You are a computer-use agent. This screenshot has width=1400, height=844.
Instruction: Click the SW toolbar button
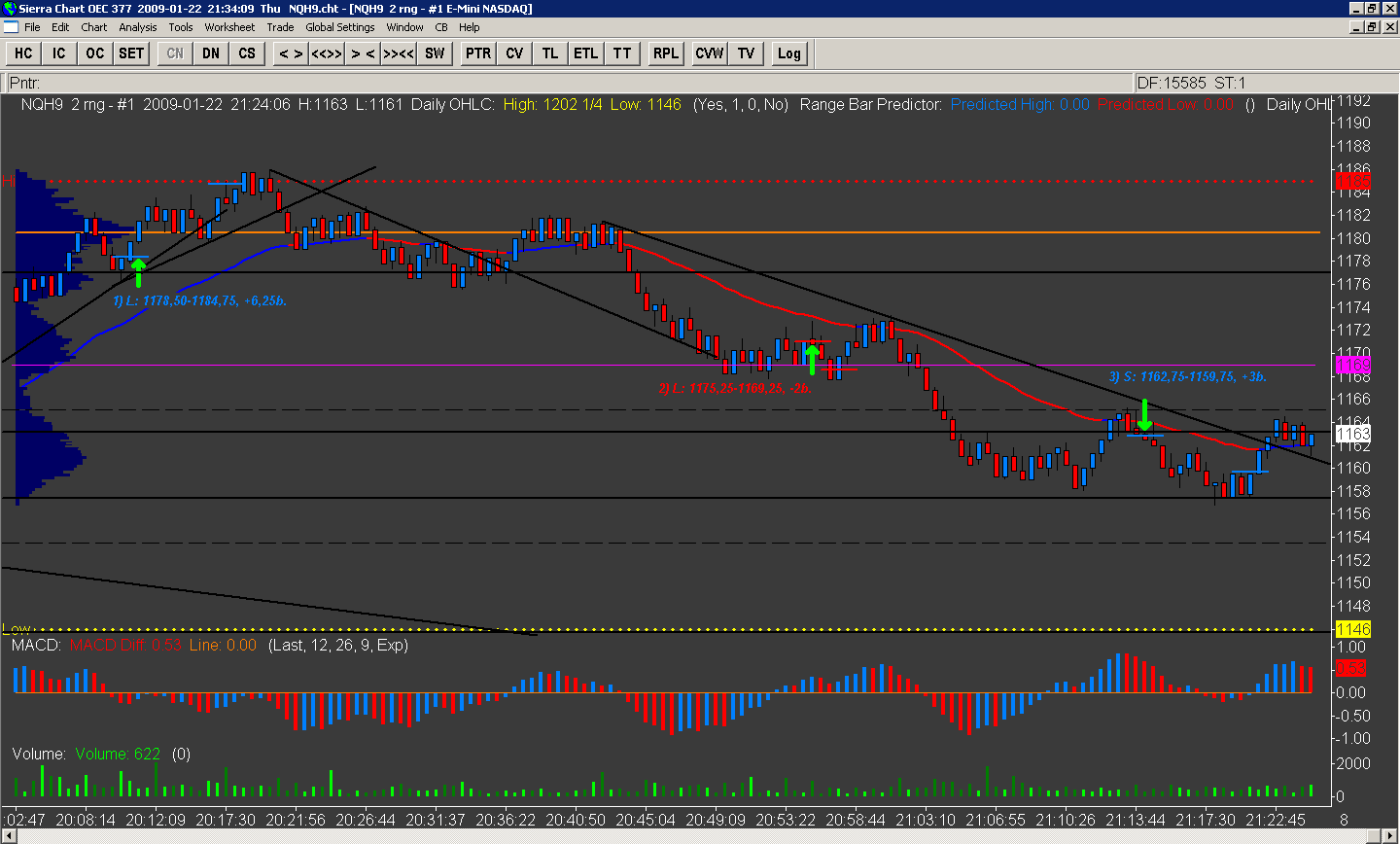(x=435, y=53)
